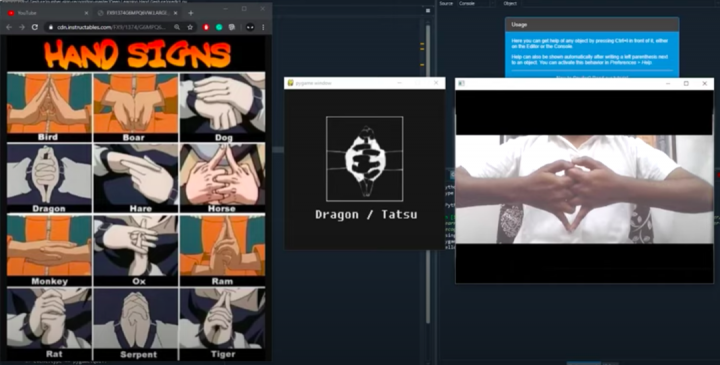Open the green Grammarly extension icon
Viewport: 720px width, 365px height.
219,28
